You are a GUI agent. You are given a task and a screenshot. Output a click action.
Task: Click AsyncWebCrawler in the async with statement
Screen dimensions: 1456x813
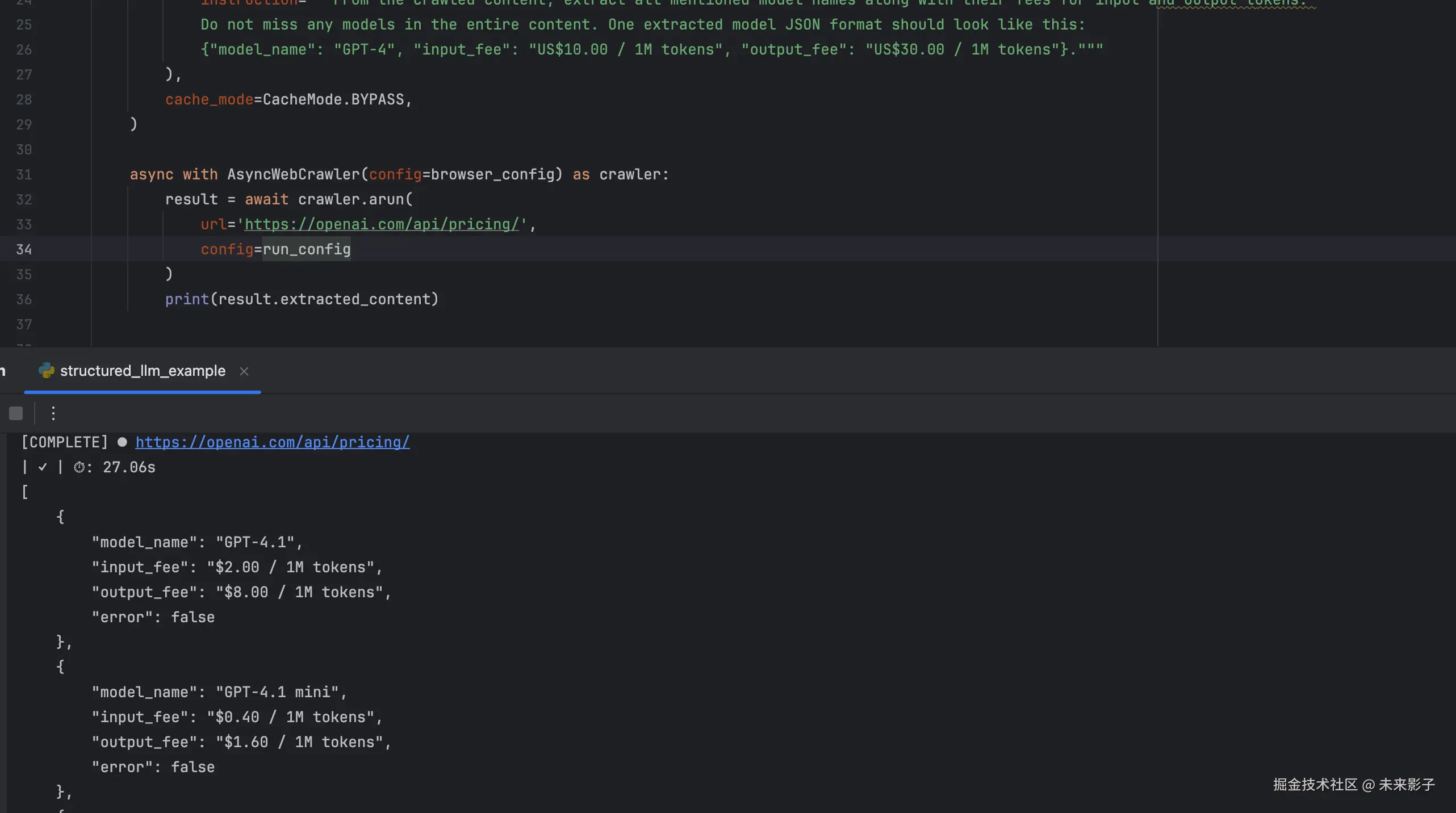(293, 174)
